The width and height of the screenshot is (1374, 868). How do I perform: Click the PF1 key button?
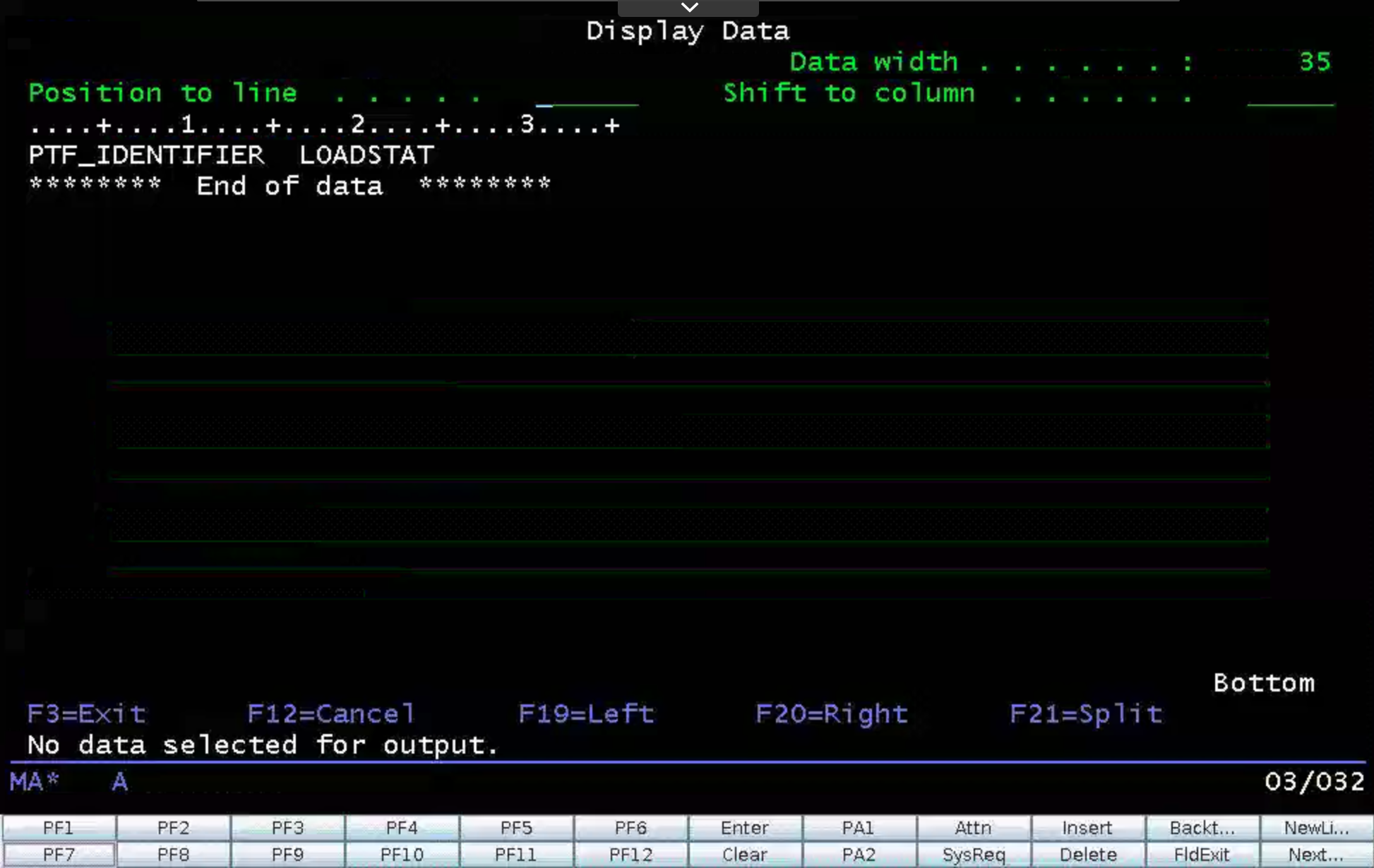pyautogui.click(x=59, y=828)
